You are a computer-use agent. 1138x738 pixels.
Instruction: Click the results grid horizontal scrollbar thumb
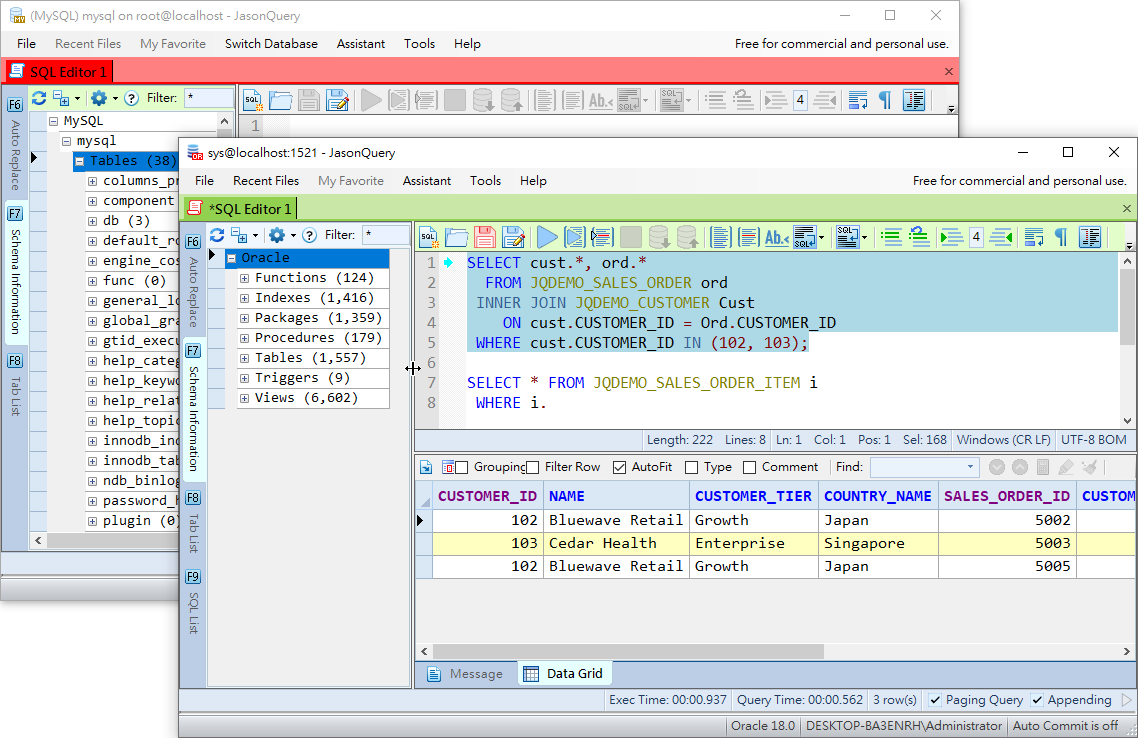pyautogui.click(x=628, y=652)
